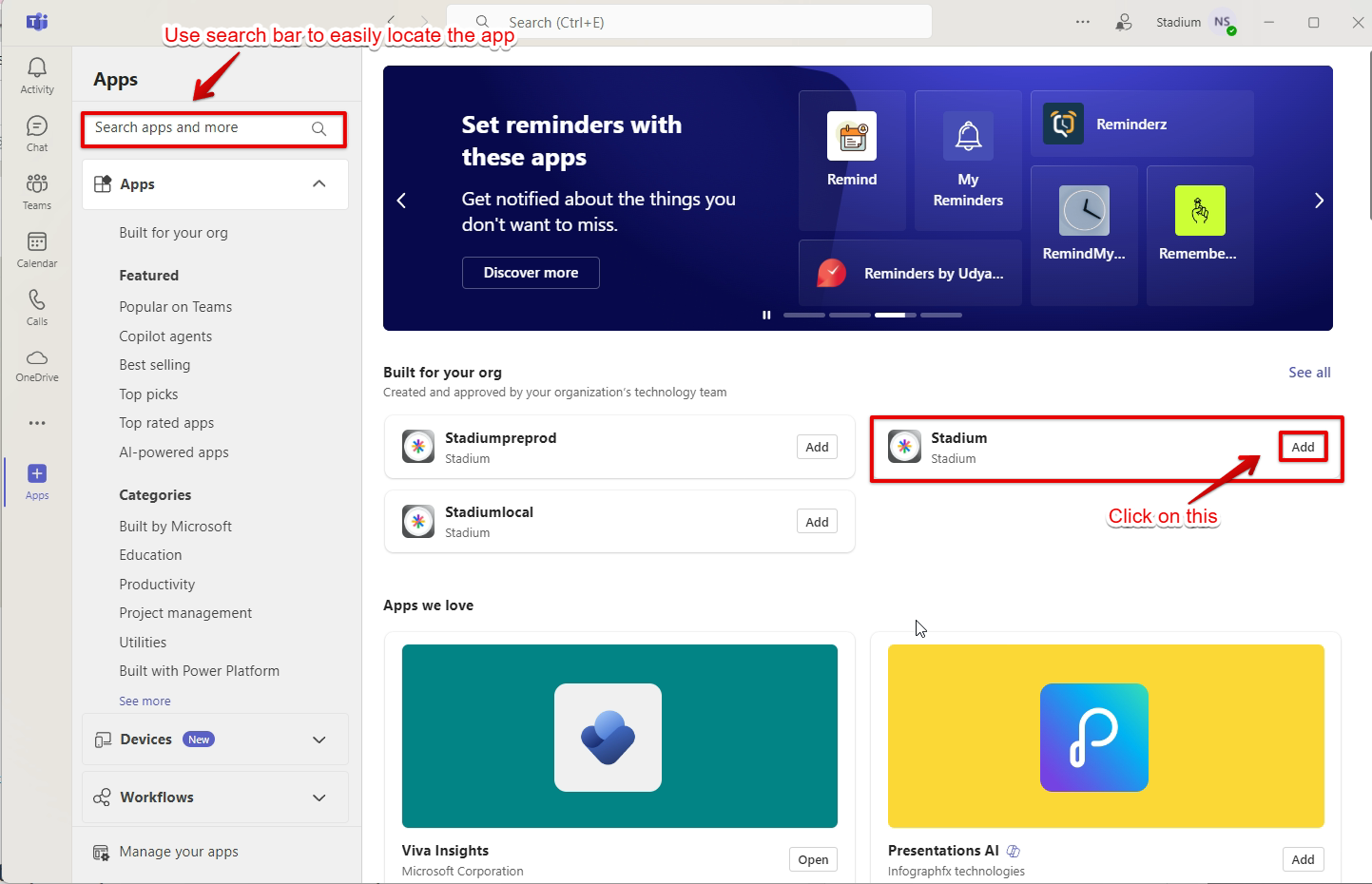Select the Apps plus icon in left rail
Viewport: 1372px width, 884px height.
click(37, 481)
